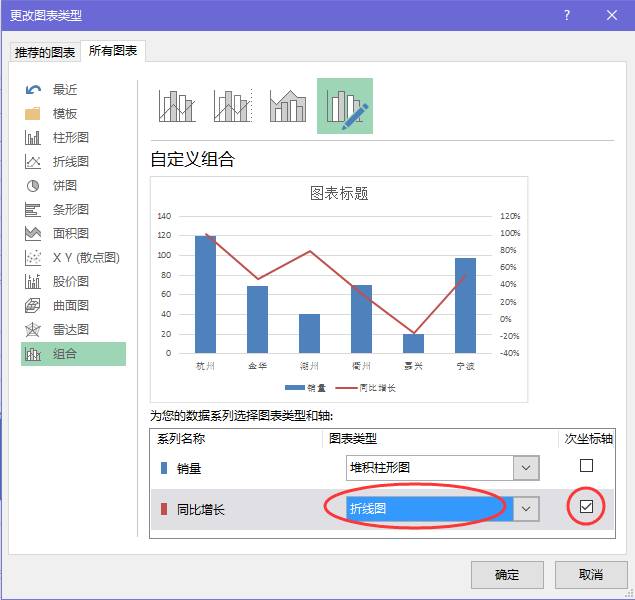635x600 pixels.
Task: Click the 销量 legend entry in preview
Action: (305, 388)
